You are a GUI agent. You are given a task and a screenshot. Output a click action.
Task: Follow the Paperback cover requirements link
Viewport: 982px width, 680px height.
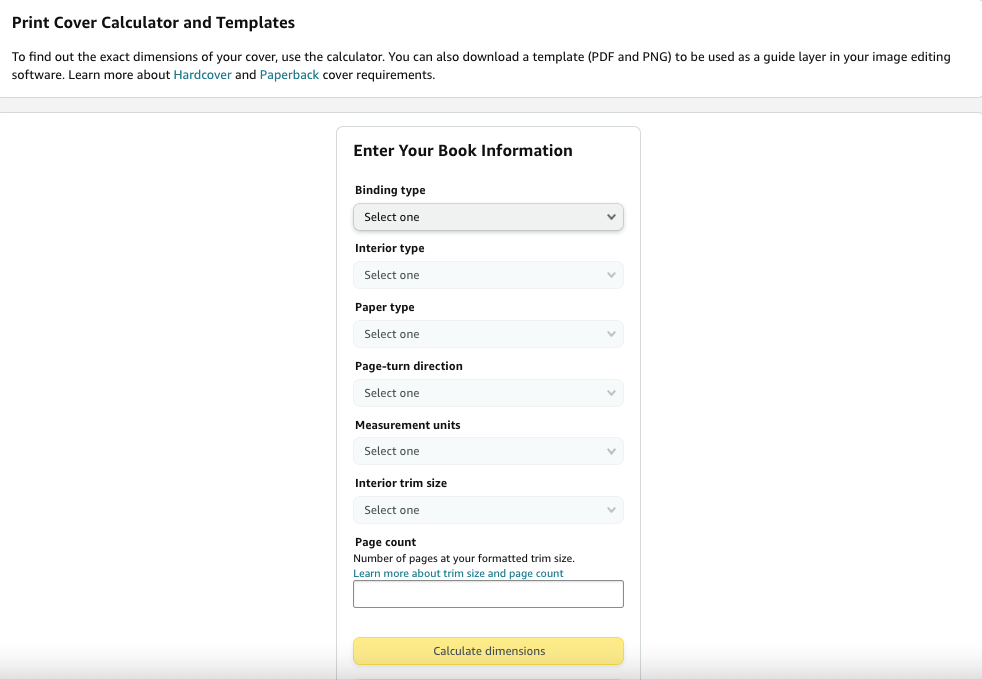coord(289,75)
